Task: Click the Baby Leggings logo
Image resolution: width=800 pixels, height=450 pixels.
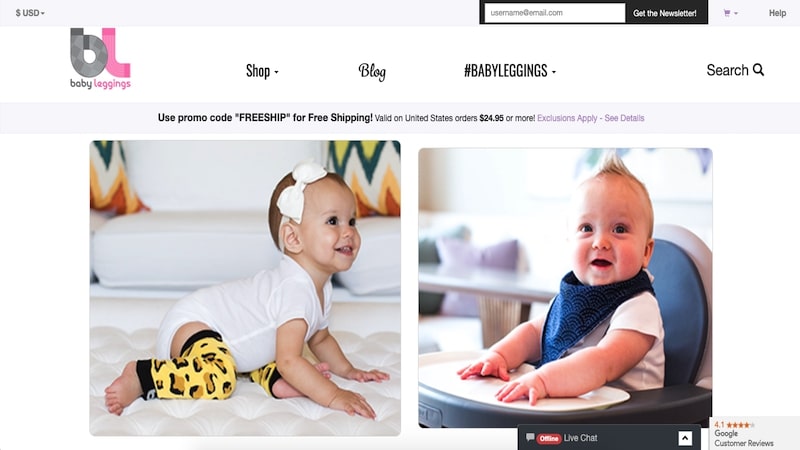Action: pyautogui.click(x=101, y=58)
